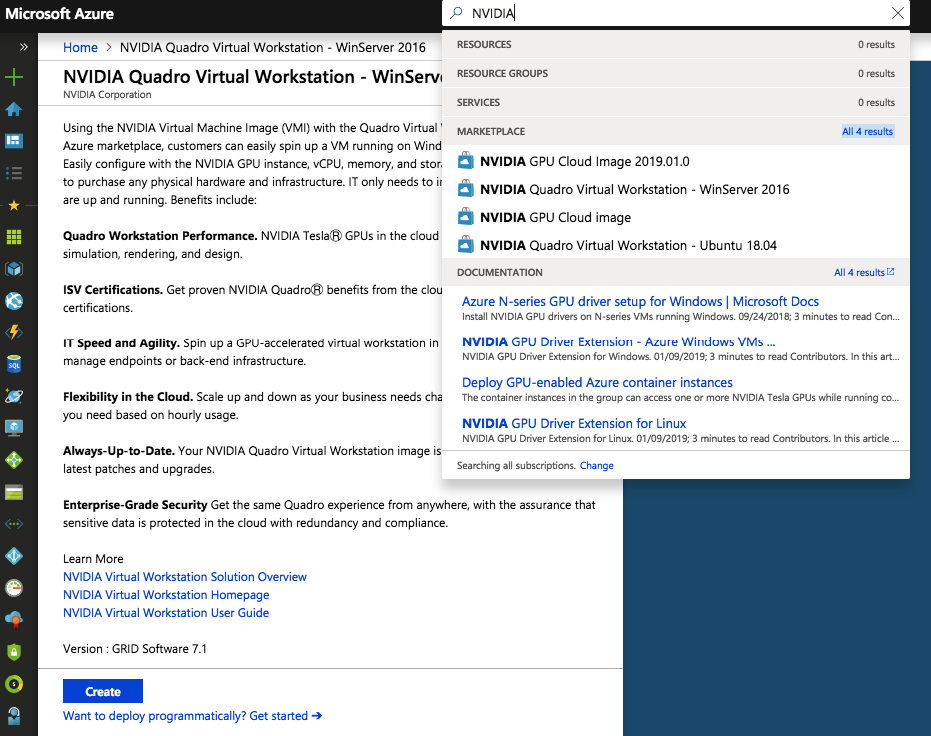Click the NVIDIA Quadro Virtual Workstation page heading

[x=252, y=77]
